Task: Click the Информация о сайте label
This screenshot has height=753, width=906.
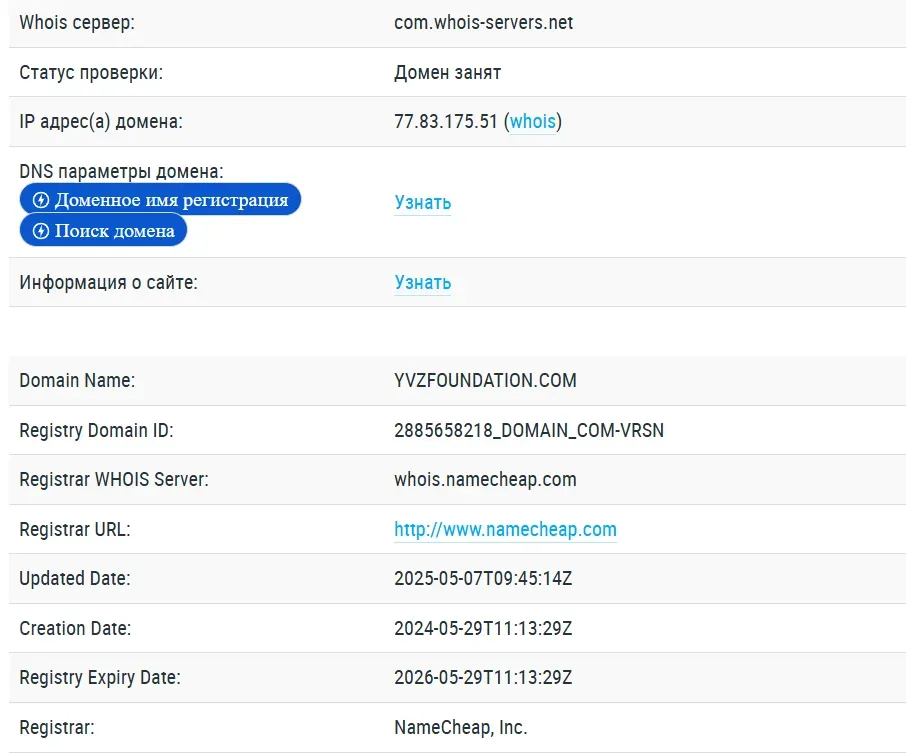Action: click(109, 283)
